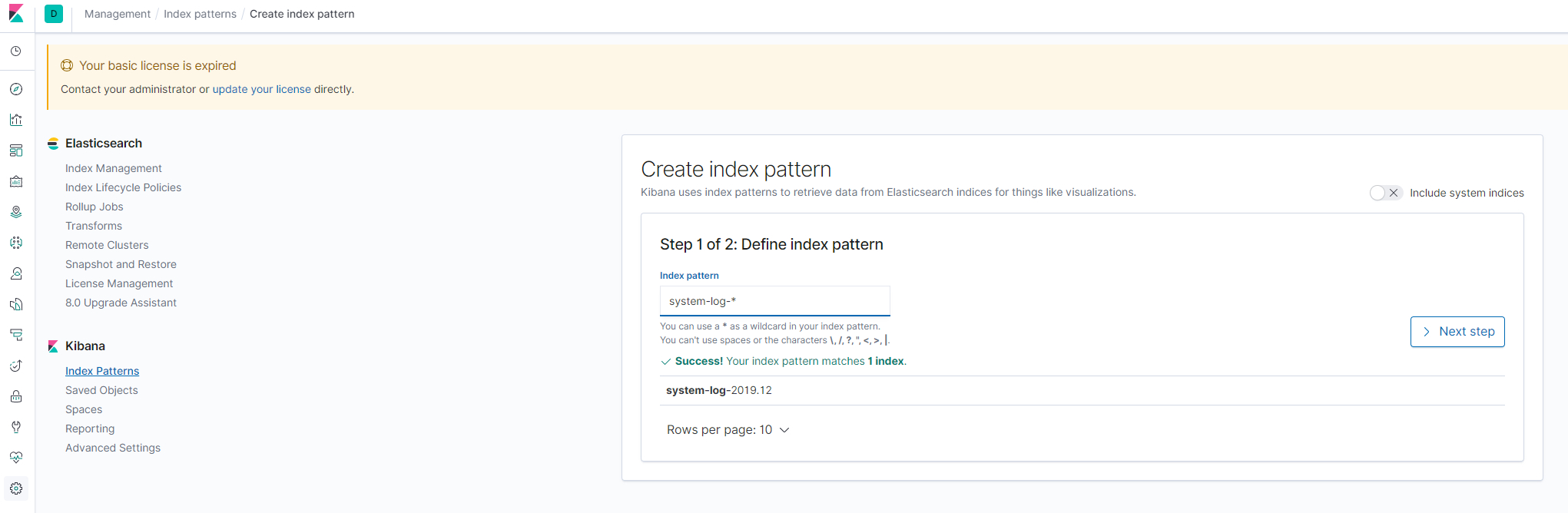This screenshot has width=1568, height=513.
Task: Open Saved Objects
Action: [x=101, y=390]
